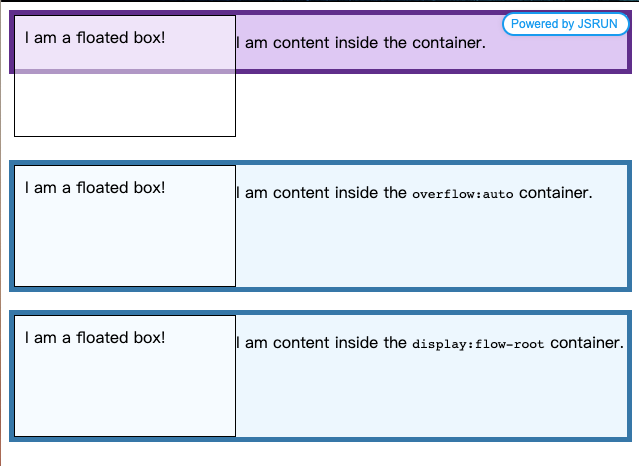This screenshot has height=466, width=639.
Task: Click the display:flow-root code text
Action: click(478, 344)
